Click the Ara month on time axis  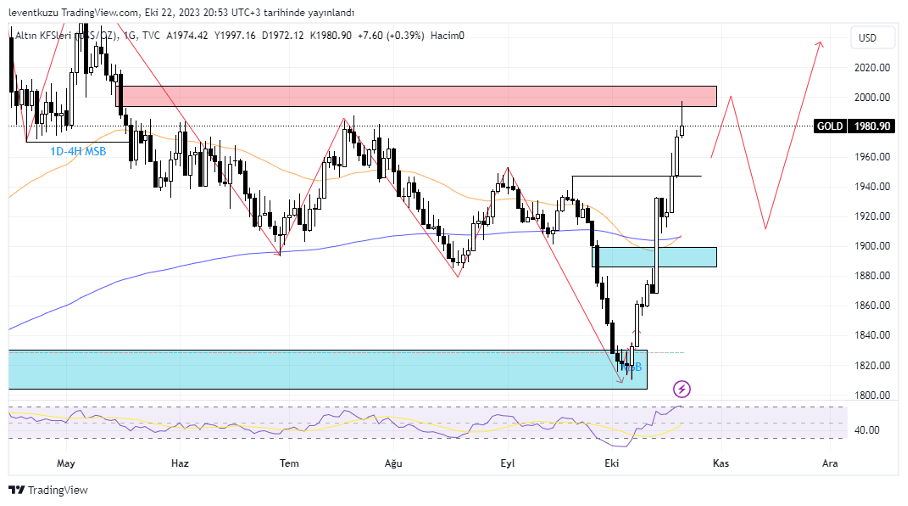tap(829, 463)
